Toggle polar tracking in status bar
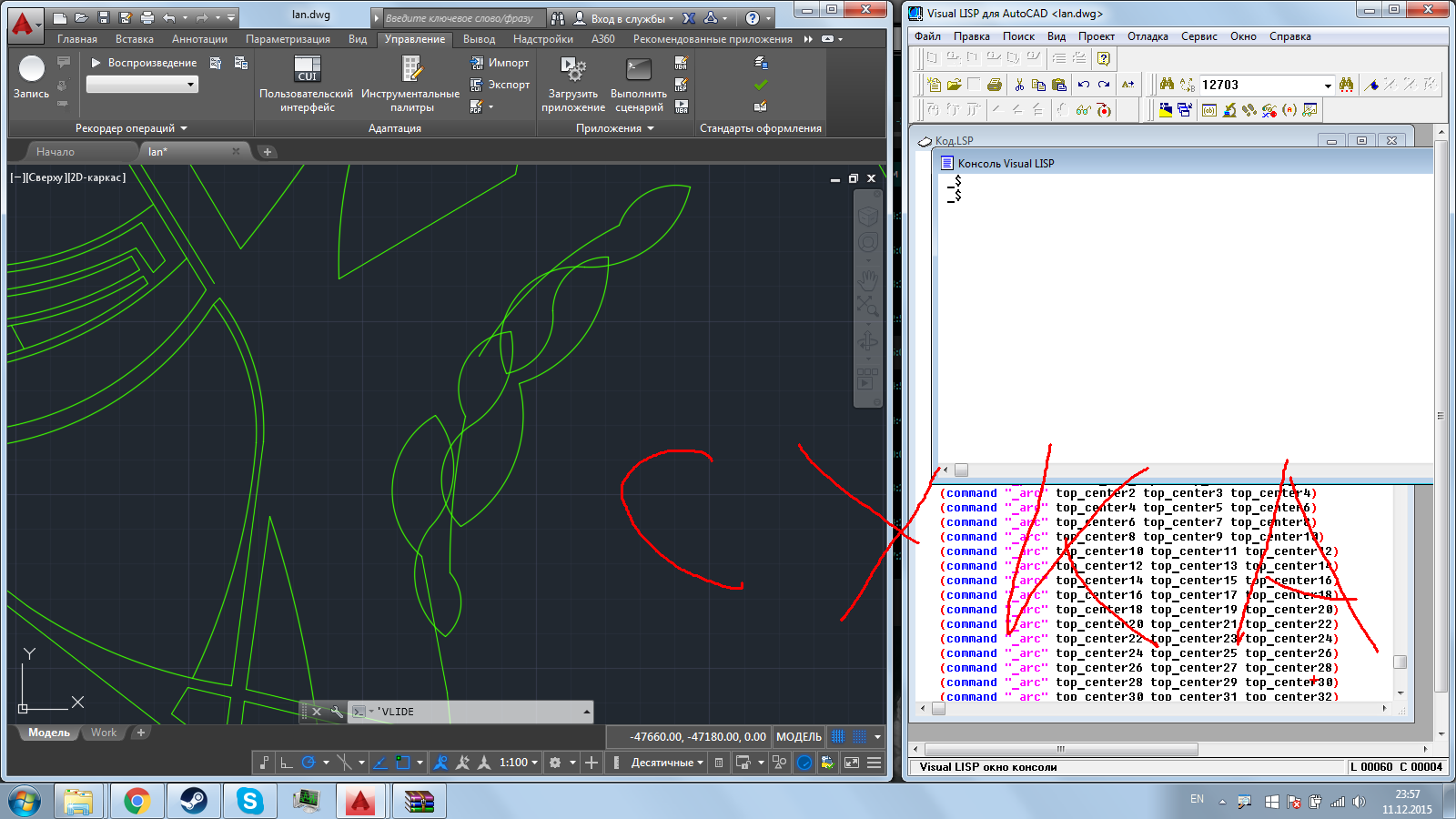The height and width of the screenshot is (819, 1456). (308, 763)
